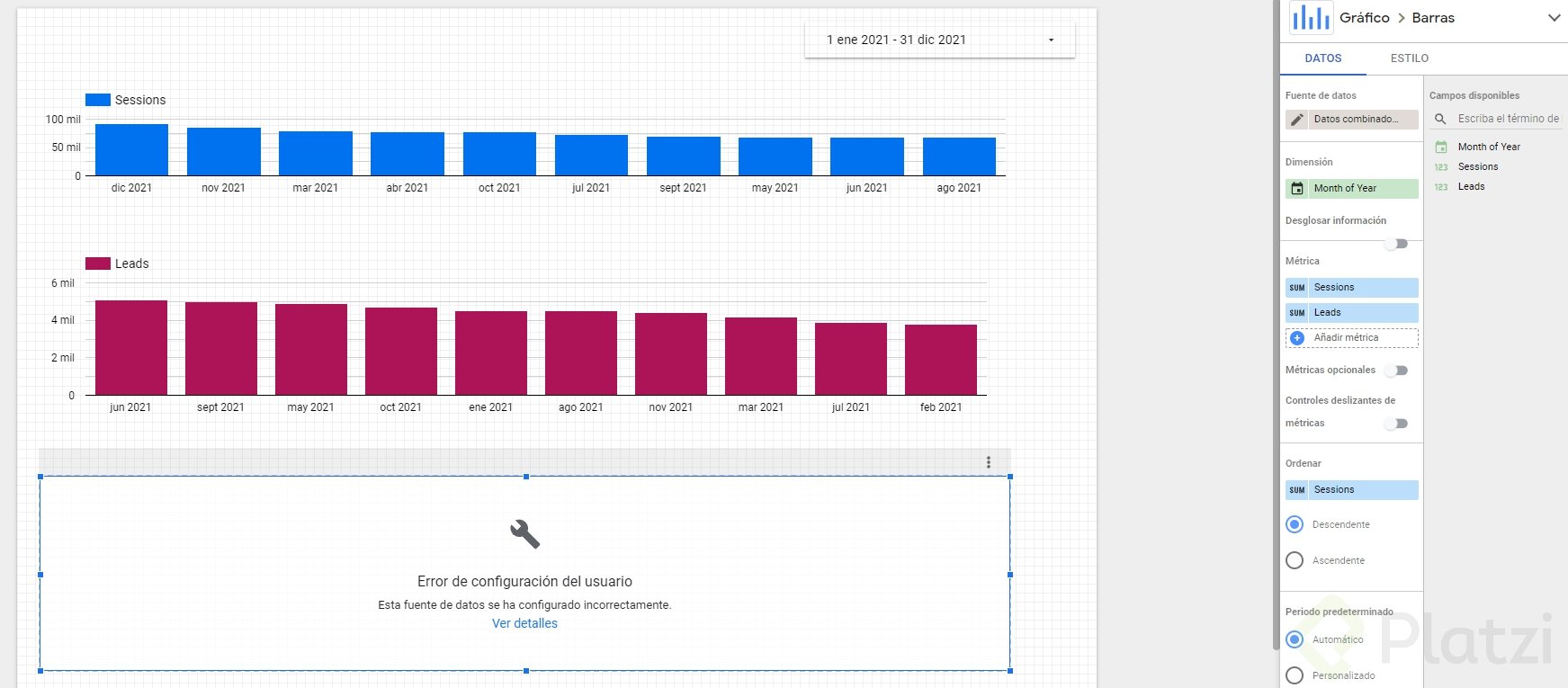Select Month of Year in available fields
This screenshot has width=1568, height=688.
(1489, 147)
